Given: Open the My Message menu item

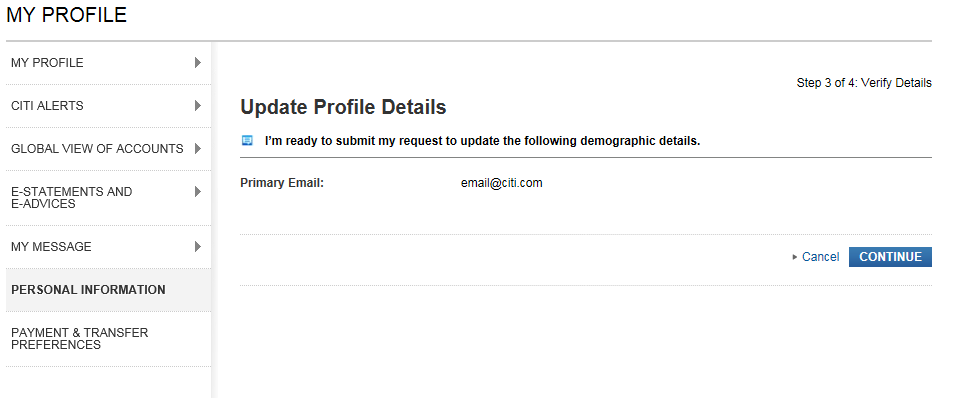Looking at the screenshot, I should tap(51, 247).
